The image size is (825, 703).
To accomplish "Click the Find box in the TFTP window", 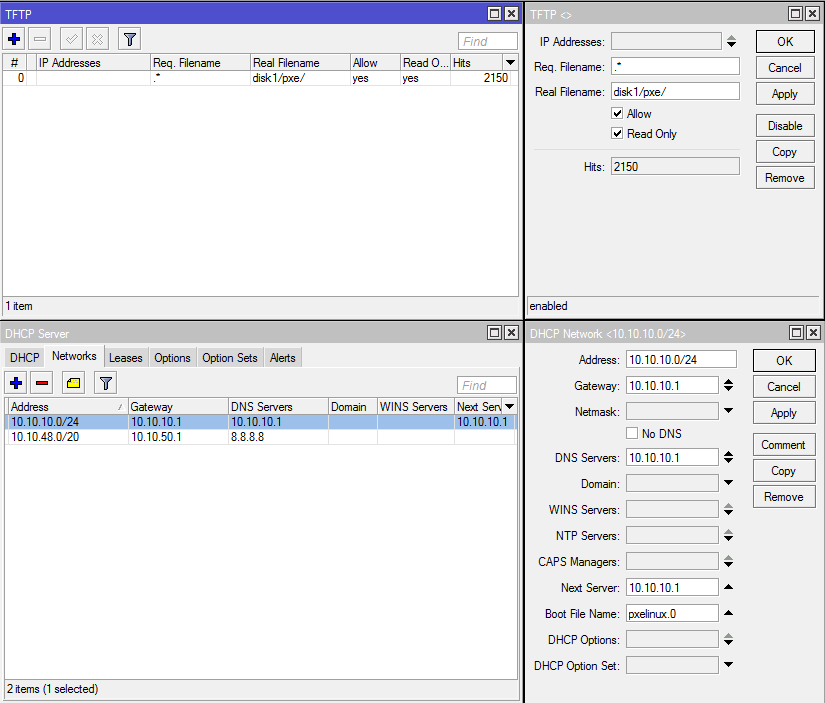I will pyautogui.click(x=488, y=41).
